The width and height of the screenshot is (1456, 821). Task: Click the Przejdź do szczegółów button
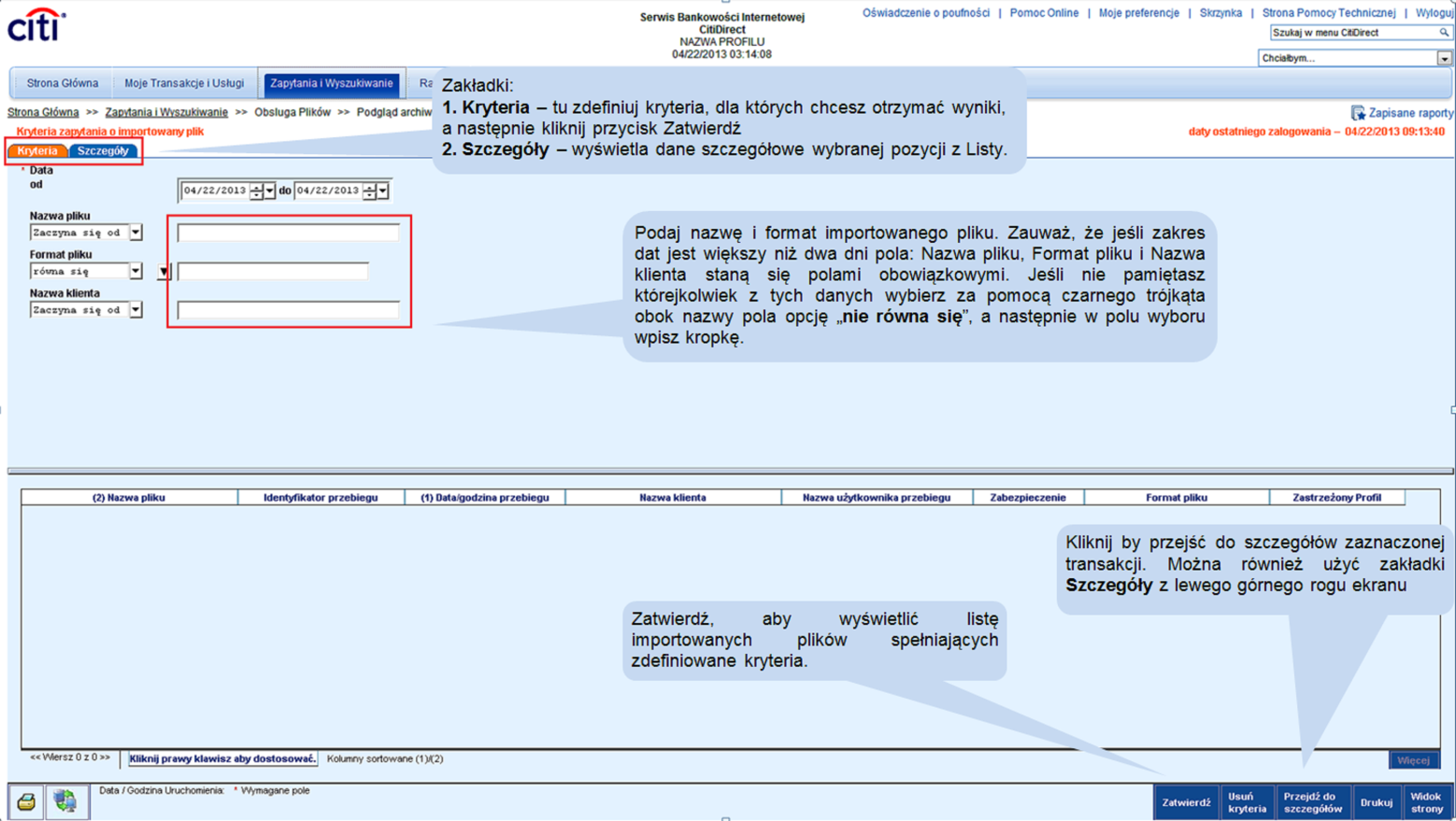click(1313, 802)
